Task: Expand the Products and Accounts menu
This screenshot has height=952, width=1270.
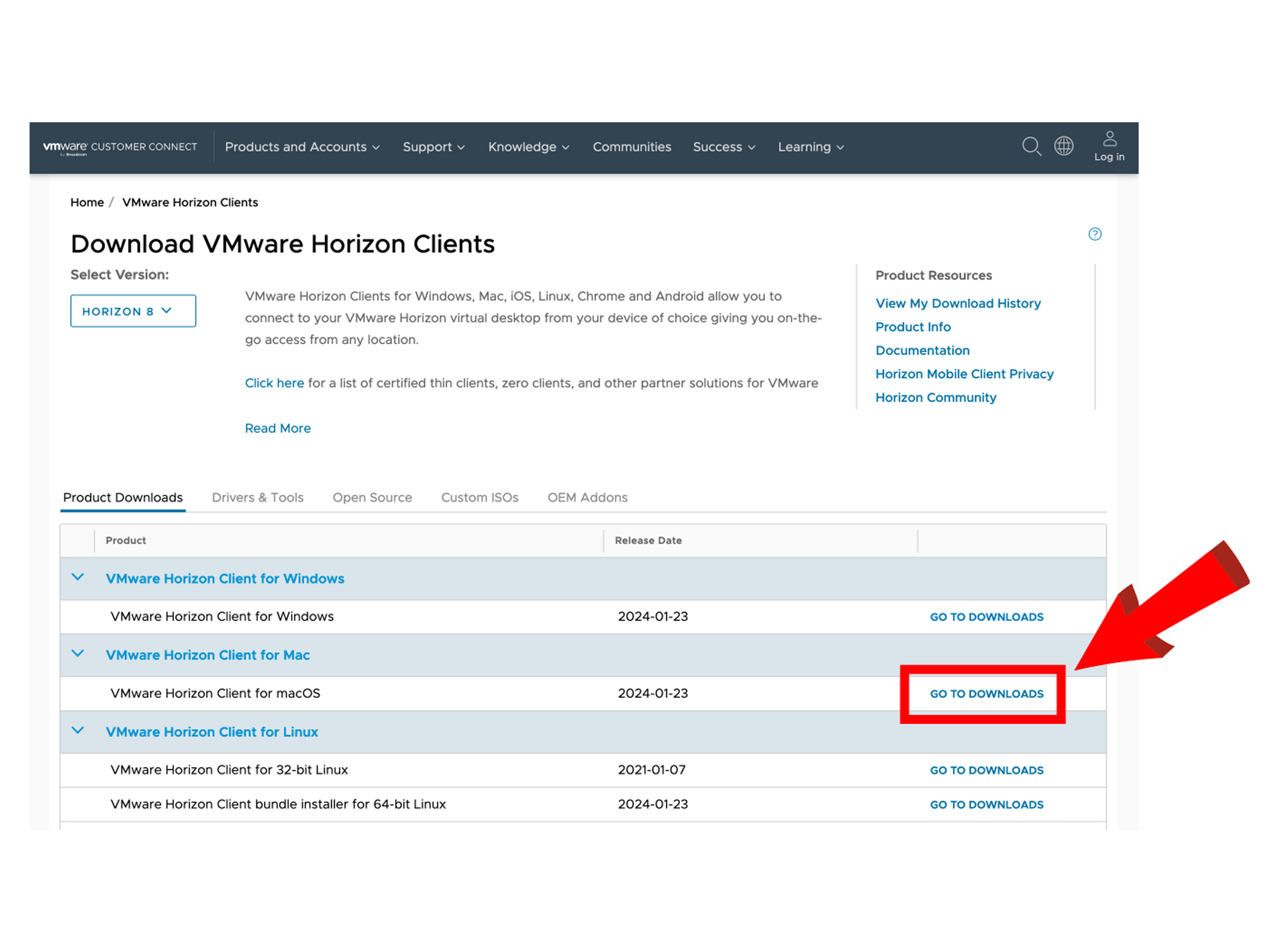Action: 302,147
